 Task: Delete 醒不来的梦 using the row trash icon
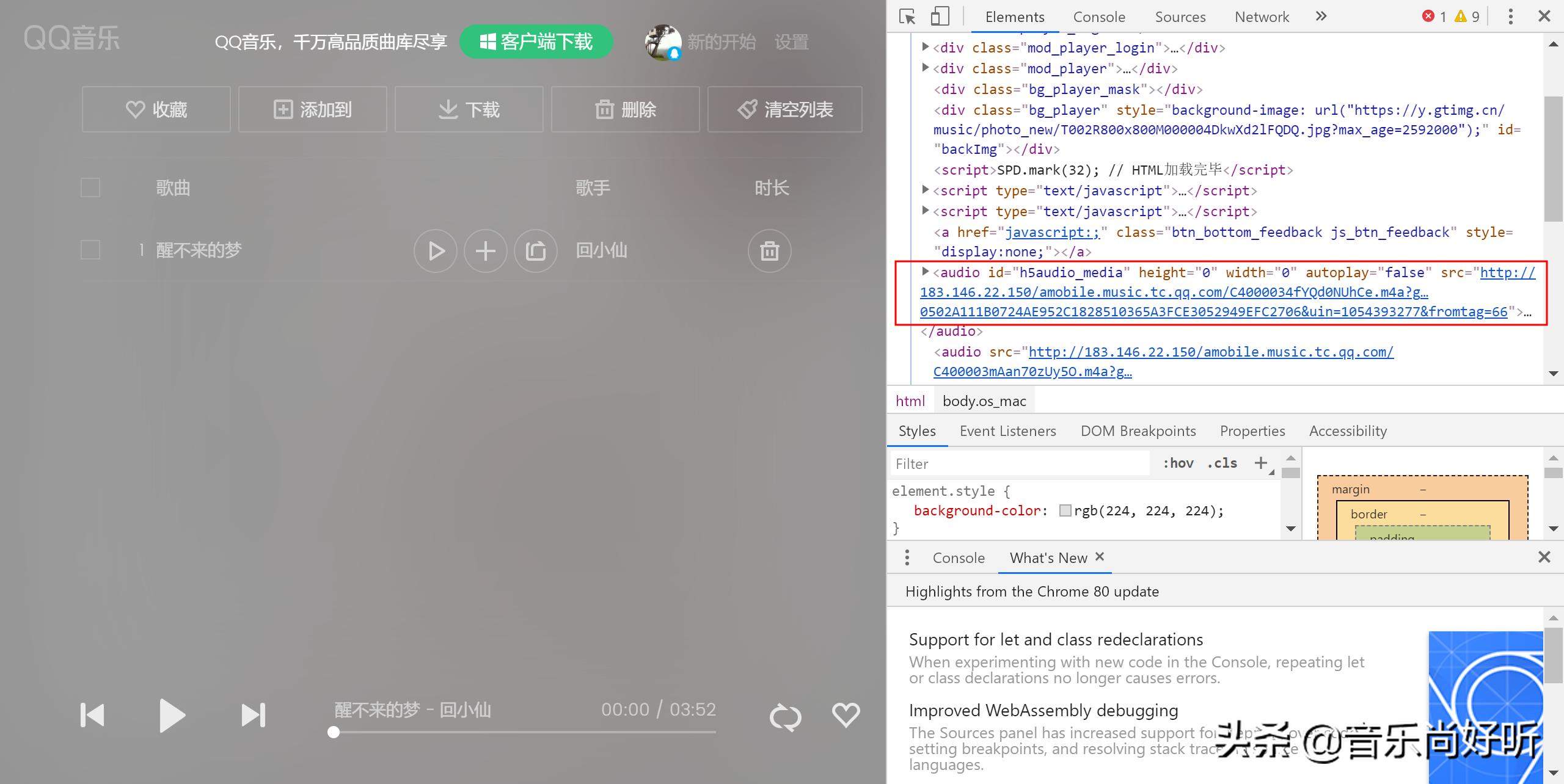pos(769,251)
